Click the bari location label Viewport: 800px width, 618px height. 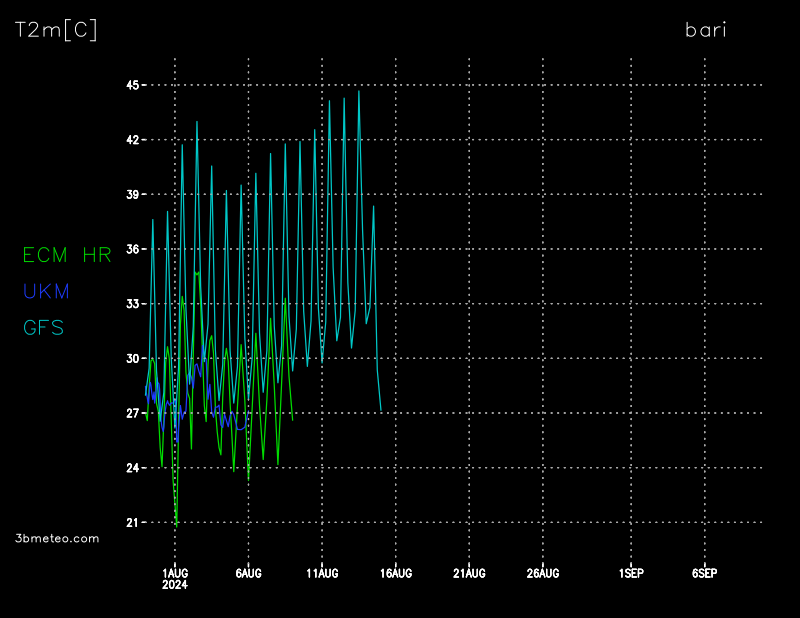click(x=705, y=30)
